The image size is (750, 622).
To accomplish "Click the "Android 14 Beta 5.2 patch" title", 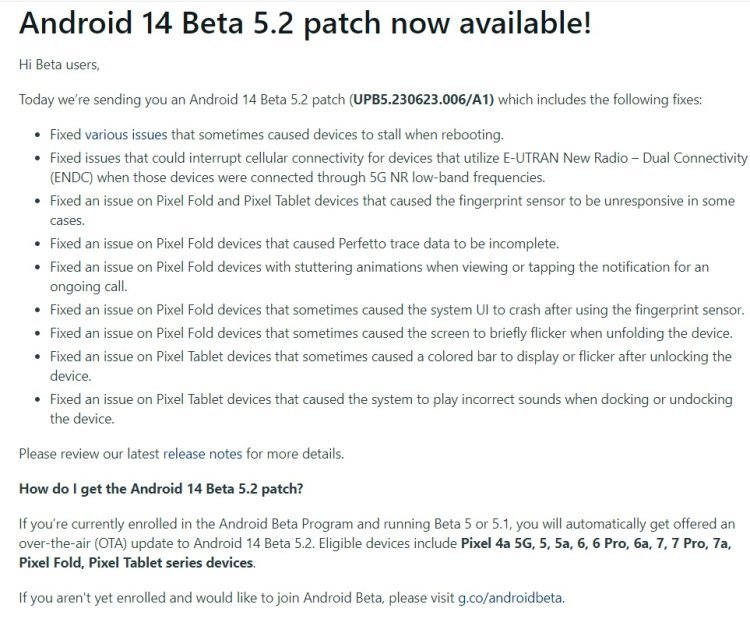I will (x=305, y=22).
